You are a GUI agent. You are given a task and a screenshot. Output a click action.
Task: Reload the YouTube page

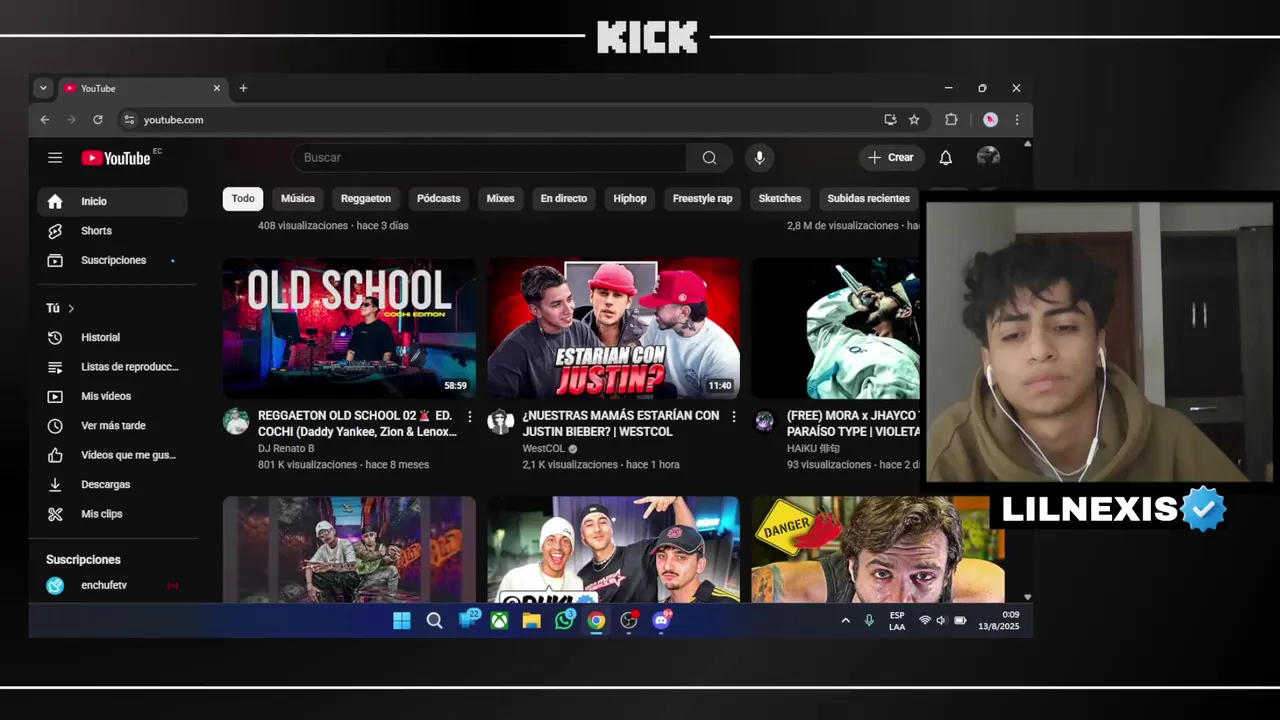(x=98, y=120)
